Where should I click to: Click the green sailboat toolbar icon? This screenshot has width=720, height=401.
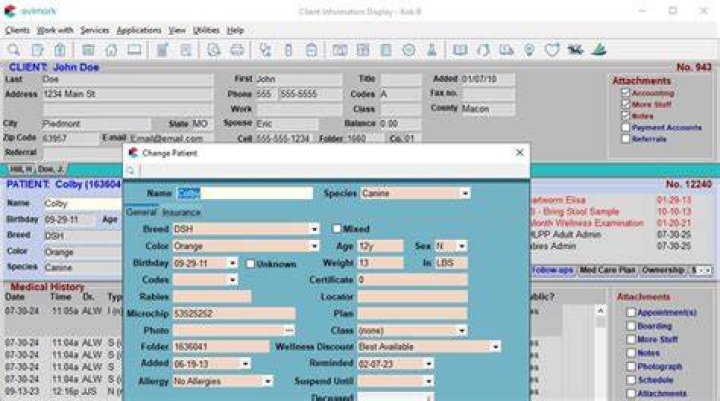coord(599,50)
